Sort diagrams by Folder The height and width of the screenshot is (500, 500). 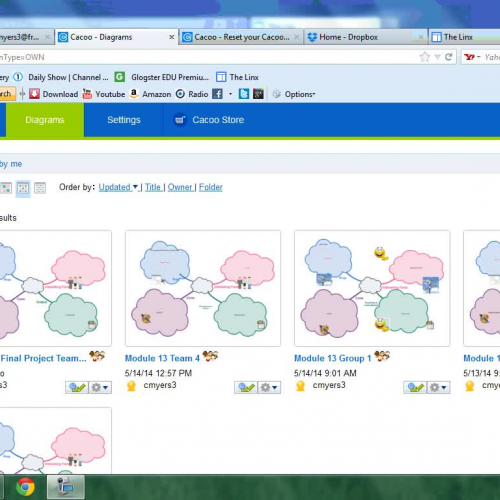tap(211, 187)
